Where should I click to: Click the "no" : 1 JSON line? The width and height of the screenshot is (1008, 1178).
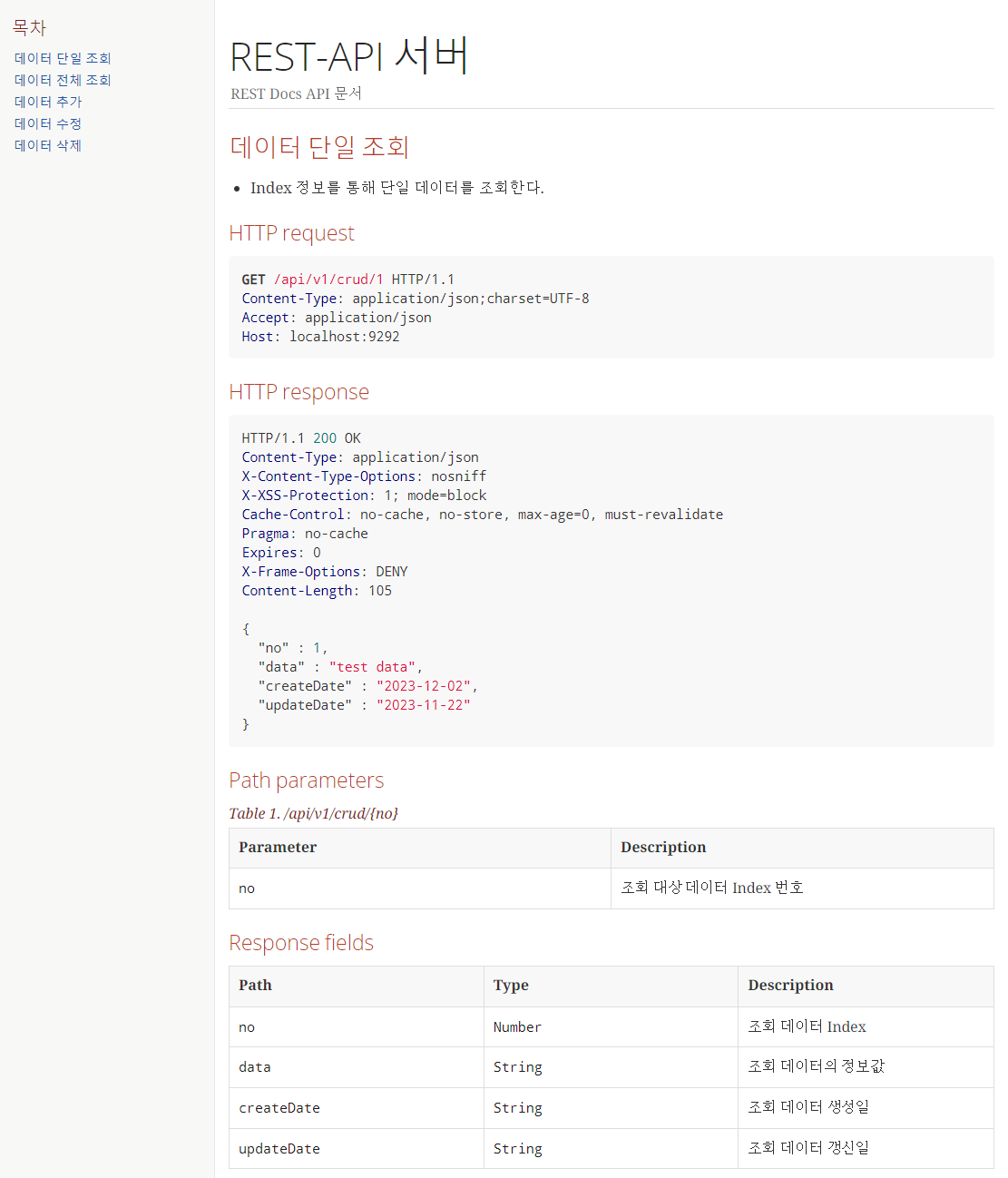(x=293, y=648)
